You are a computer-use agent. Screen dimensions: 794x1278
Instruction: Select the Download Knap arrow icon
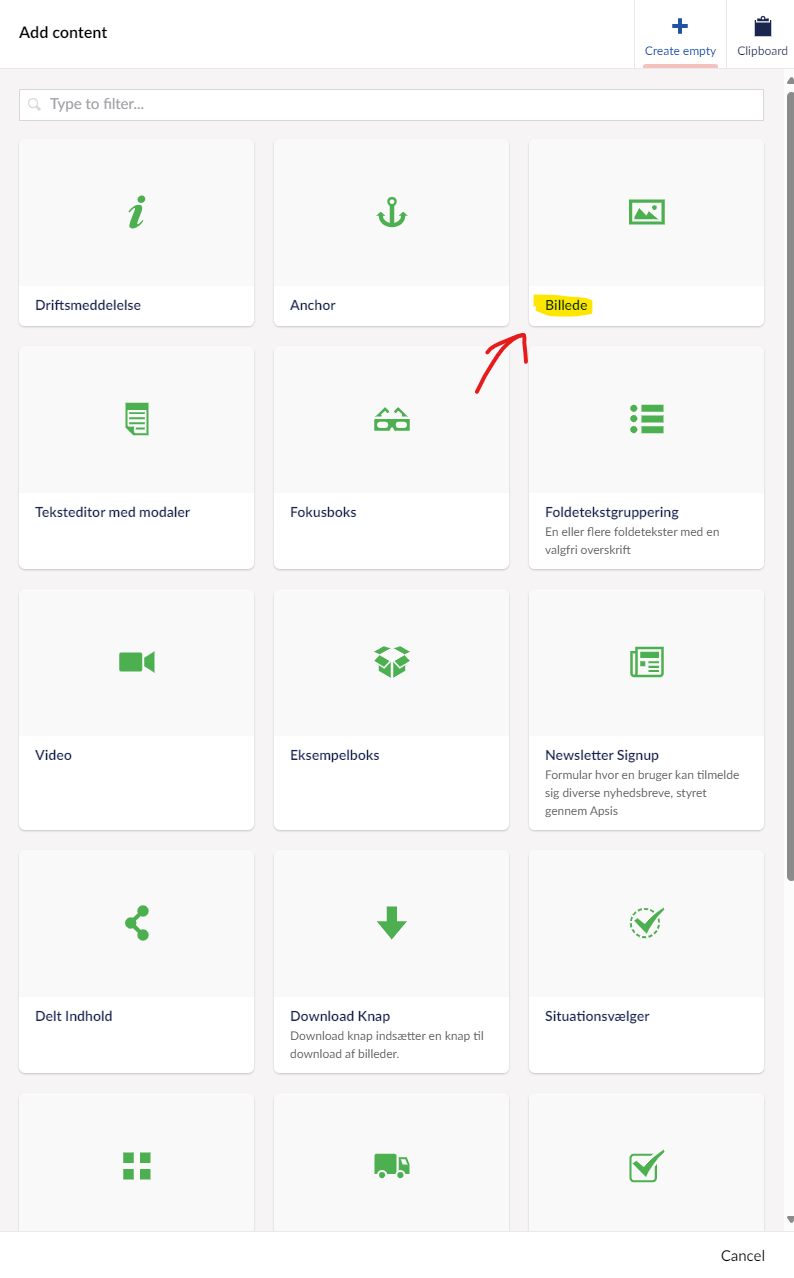click(391, 923)
